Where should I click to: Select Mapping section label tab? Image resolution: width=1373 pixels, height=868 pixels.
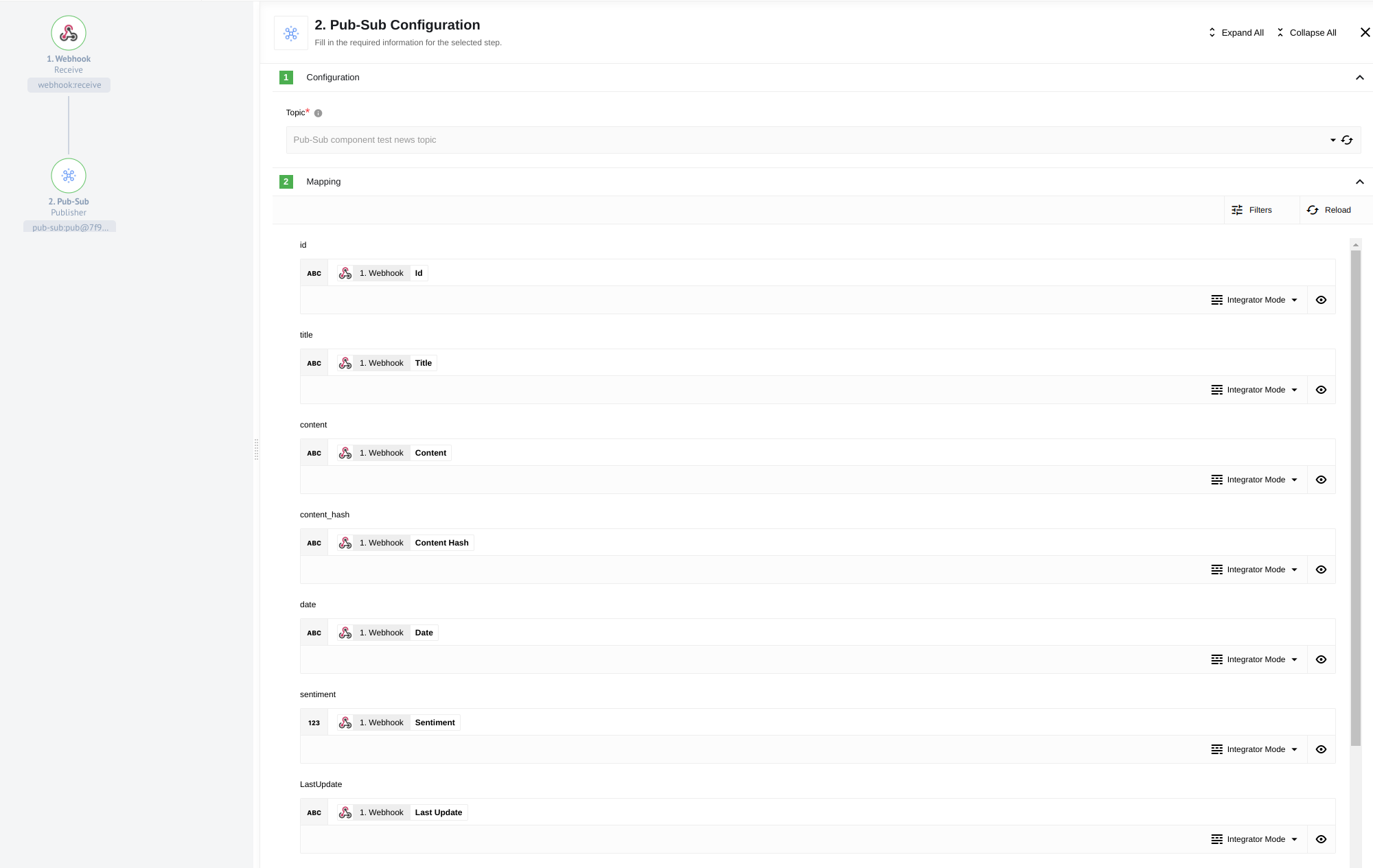pyautogui.click(x=323, y=181)
